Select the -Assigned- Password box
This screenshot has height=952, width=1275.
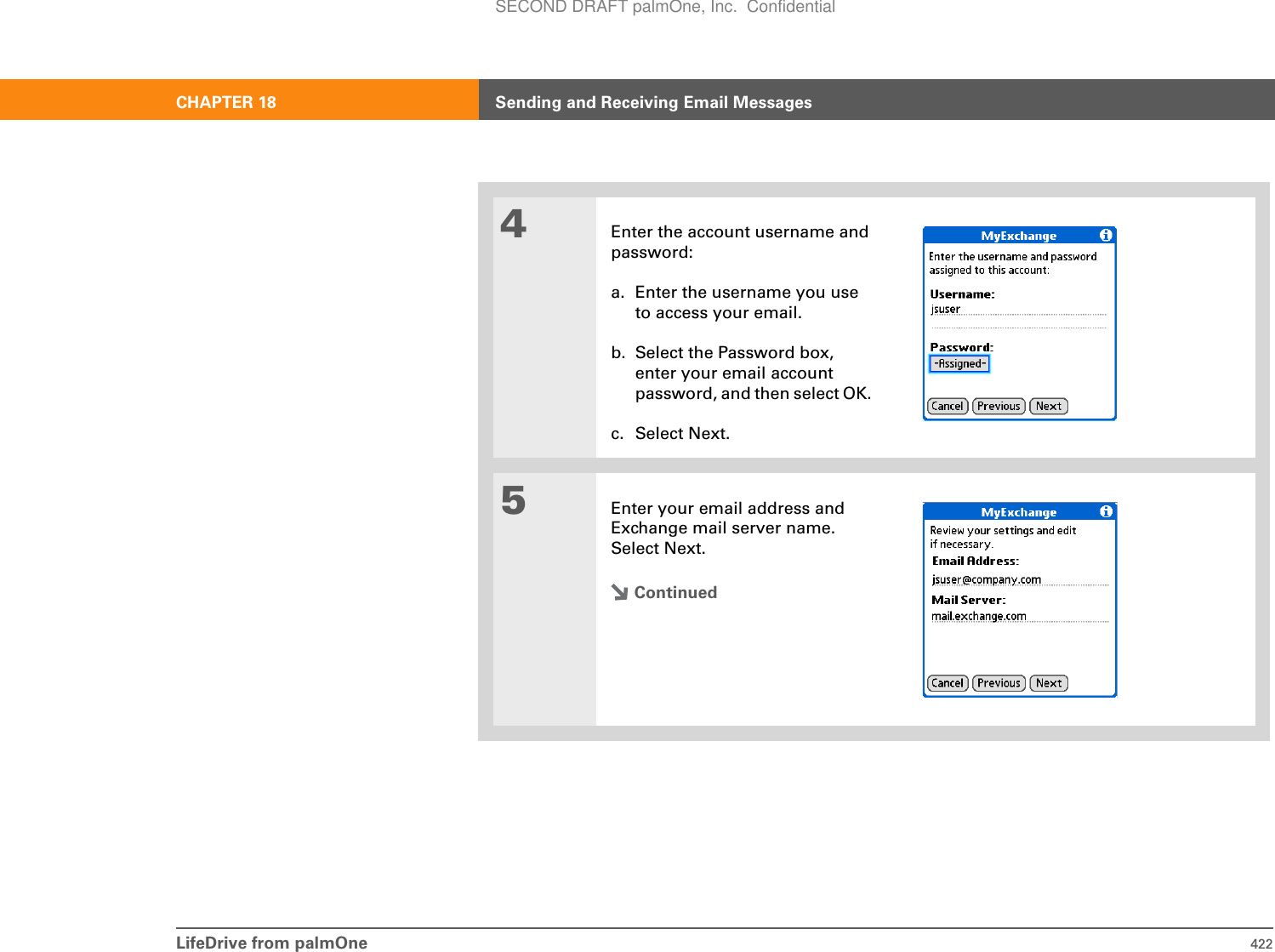(x=959, y=363)
